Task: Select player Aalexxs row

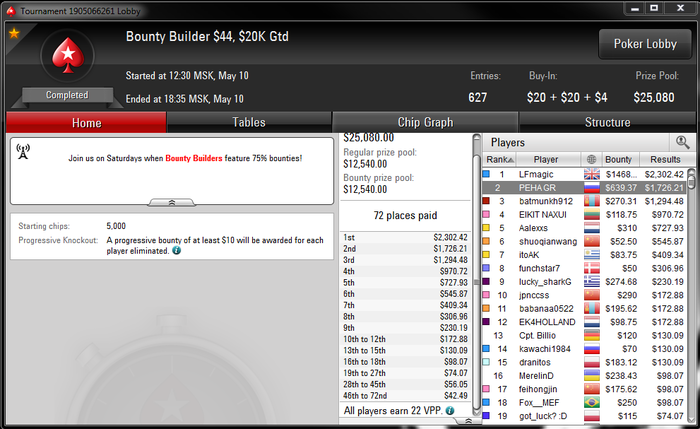Action: pos(585,228)
